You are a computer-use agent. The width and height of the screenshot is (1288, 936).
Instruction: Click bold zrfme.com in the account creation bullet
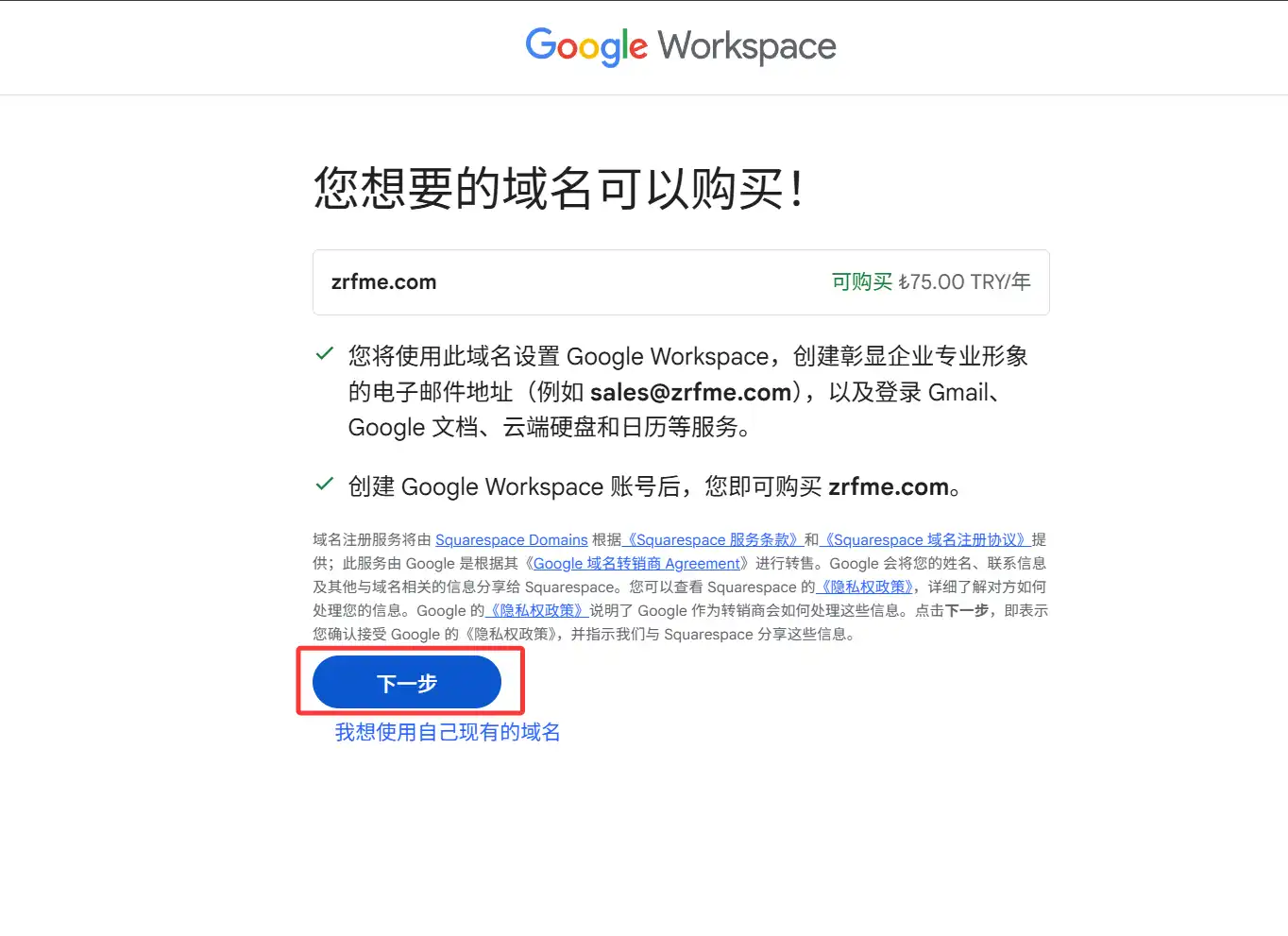point(889,486)
